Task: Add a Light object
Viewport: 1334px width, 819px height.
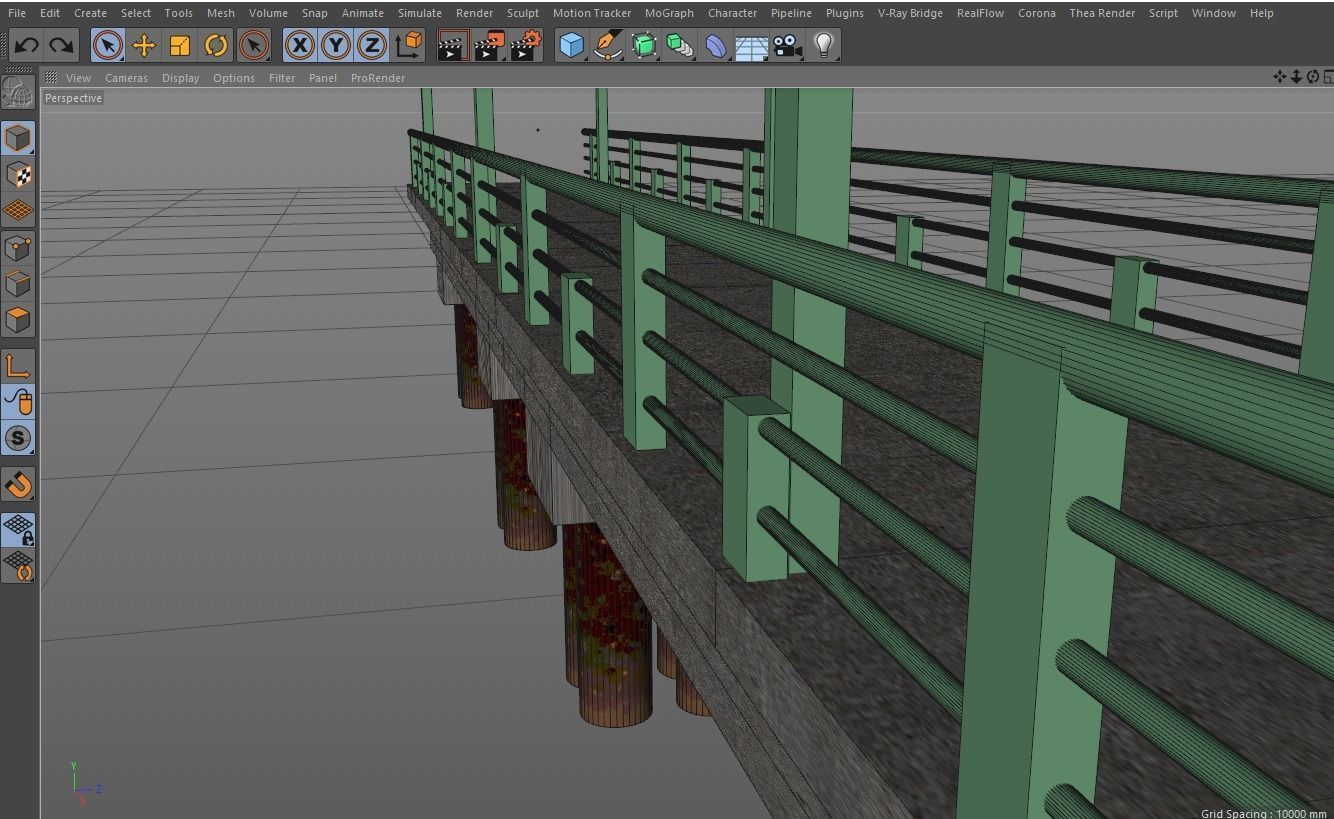Action: [823, 45]
